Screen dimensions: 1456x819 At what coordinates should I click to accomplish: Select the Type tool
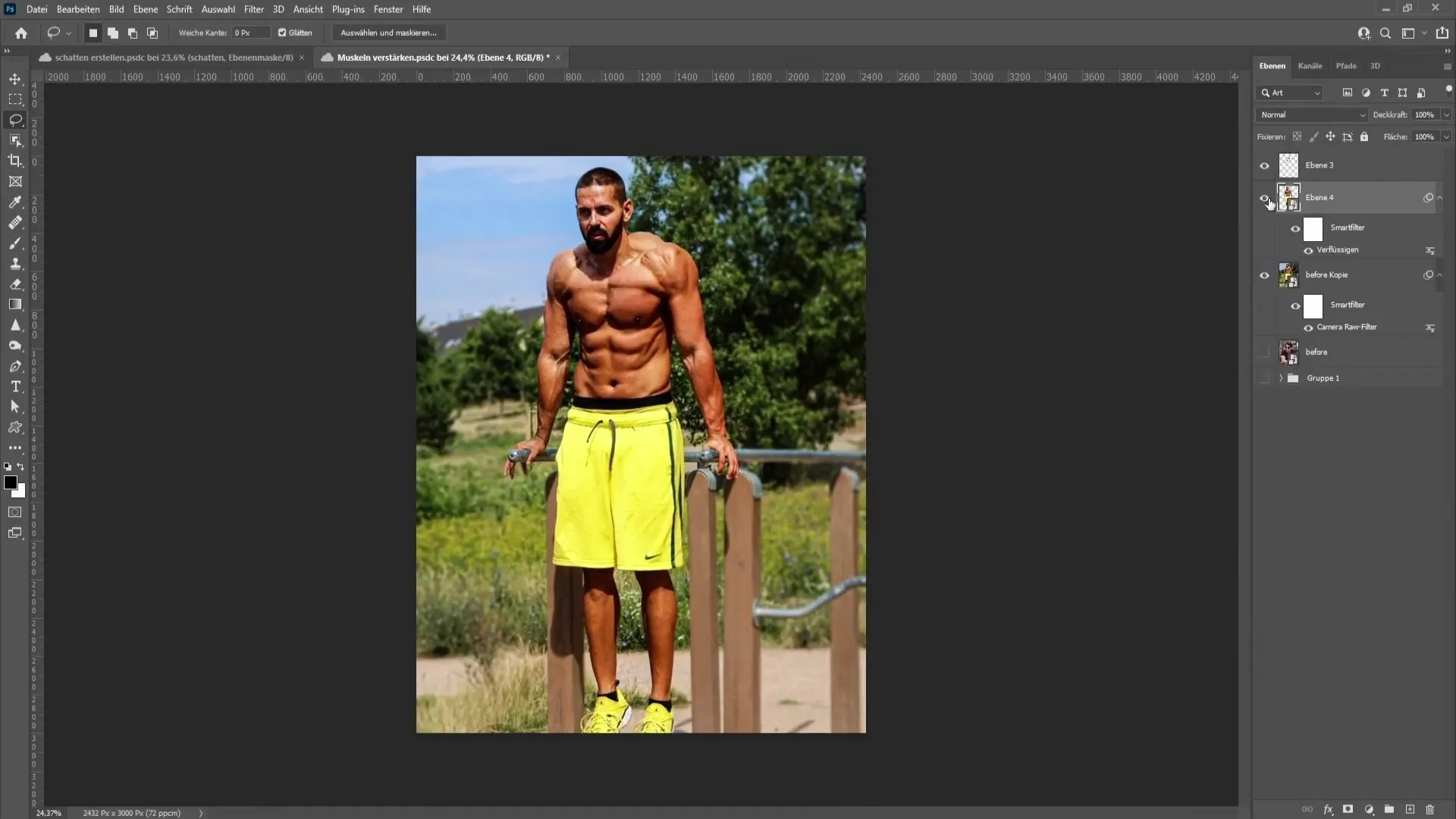pyautogui.click(x=15, y=386)
